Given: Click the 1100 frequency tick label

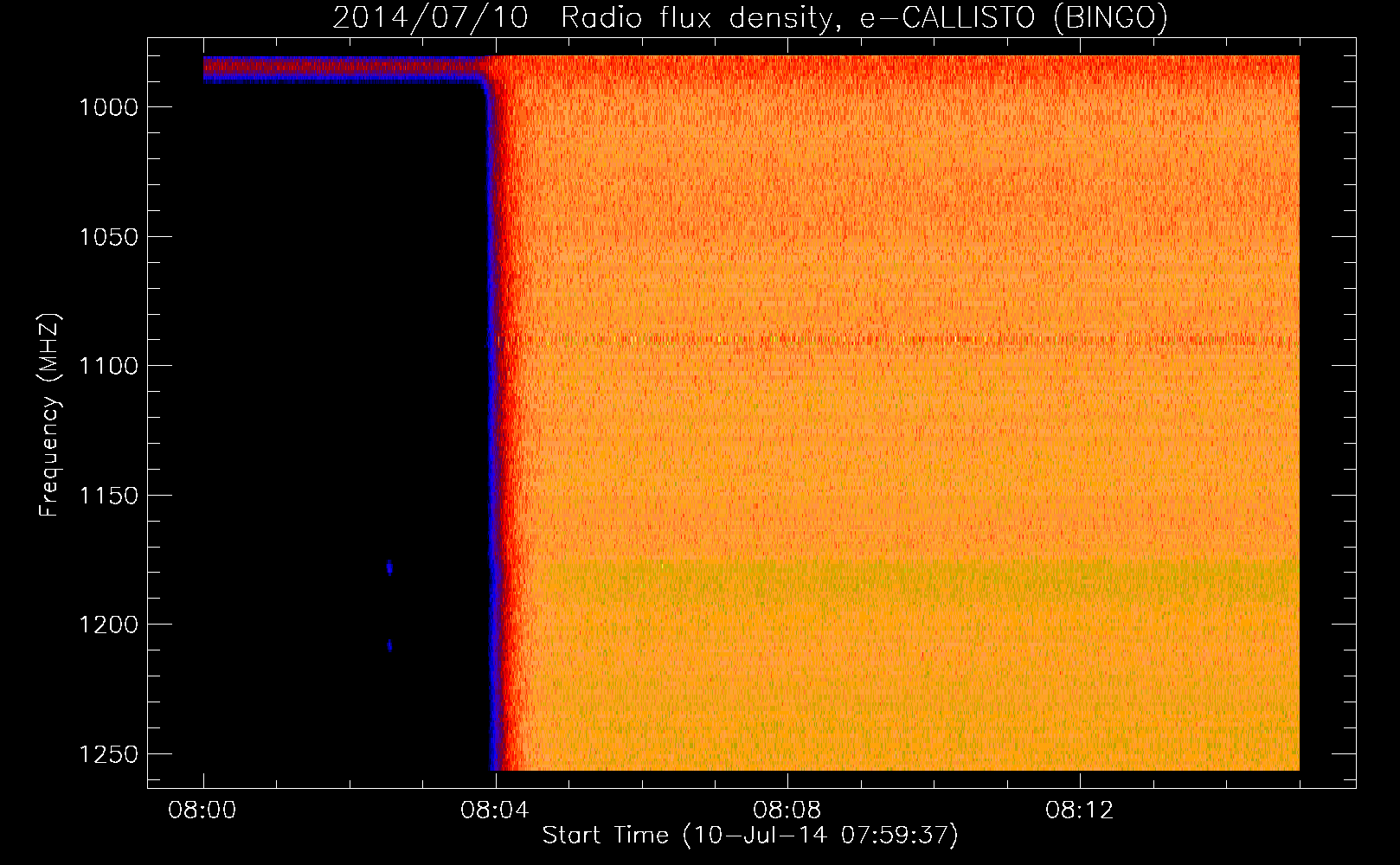Looking at the screenshot, I should (108, 366).
